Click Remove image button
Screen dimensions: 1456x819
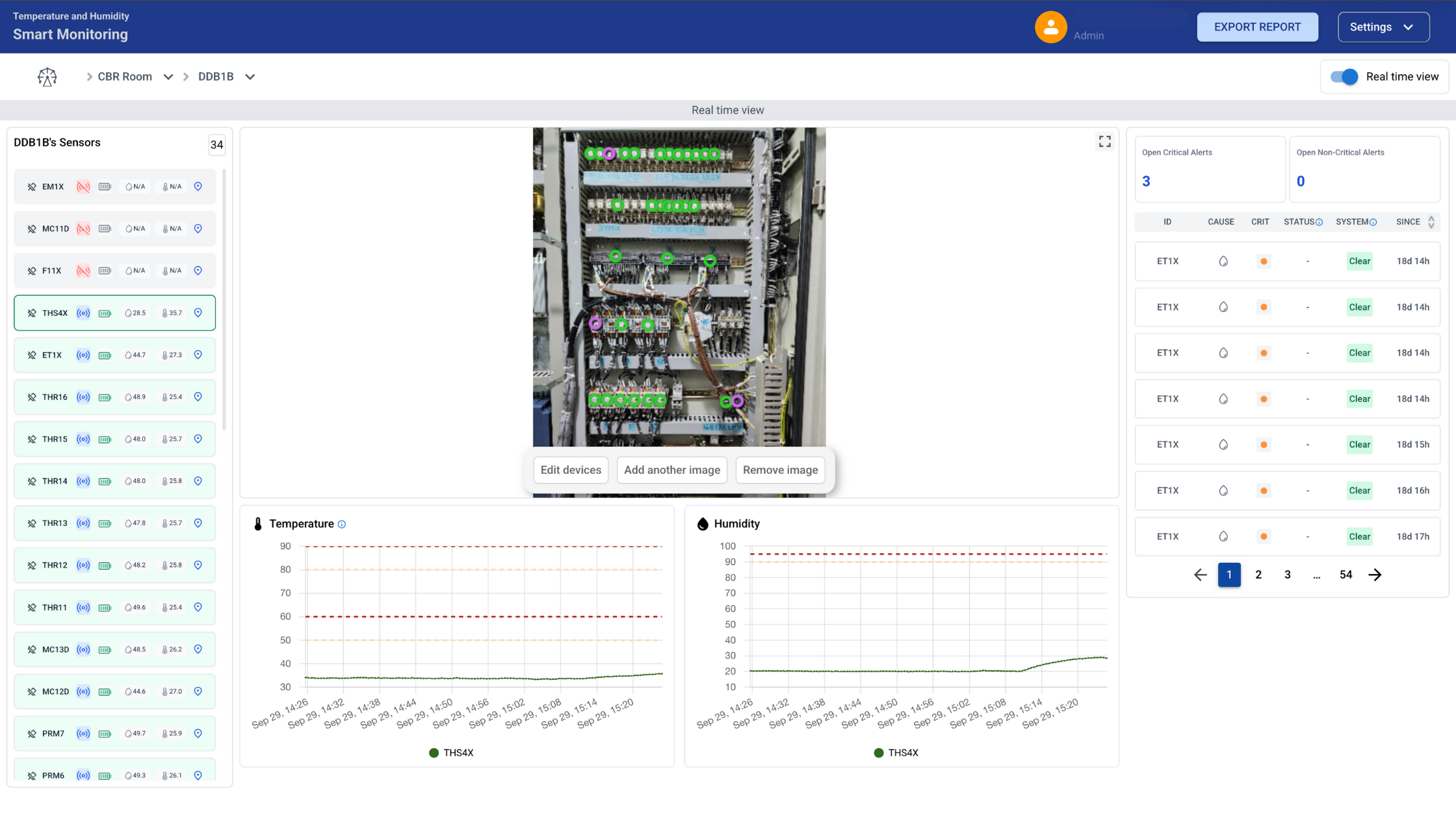tap(780, 470)
